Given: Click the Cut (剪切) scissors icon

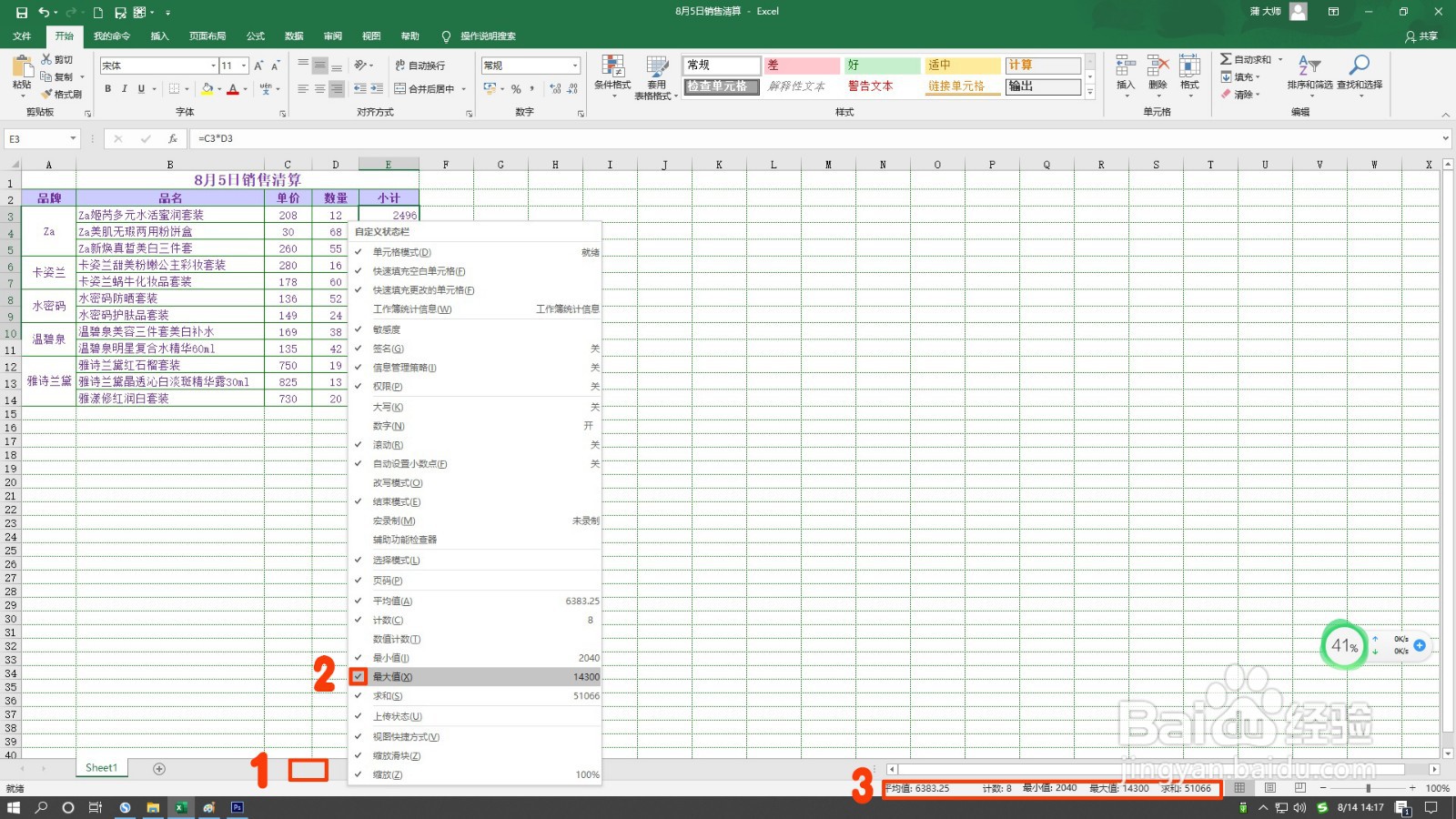Looking at the screenshot, I should tap(46, 59).
